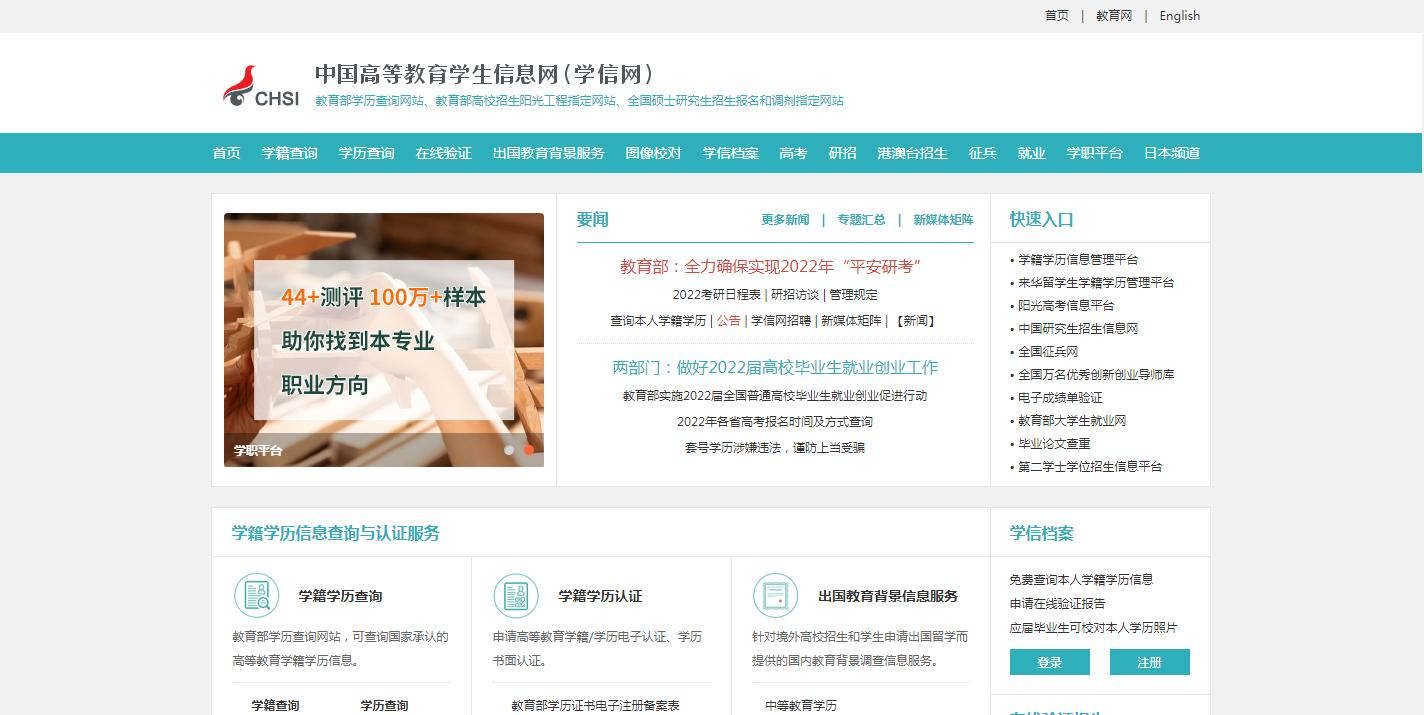This screenshot has height=715, width=1424.
Task: Open the 出国教育背景信息服务 icon
Action: point(775,595)
